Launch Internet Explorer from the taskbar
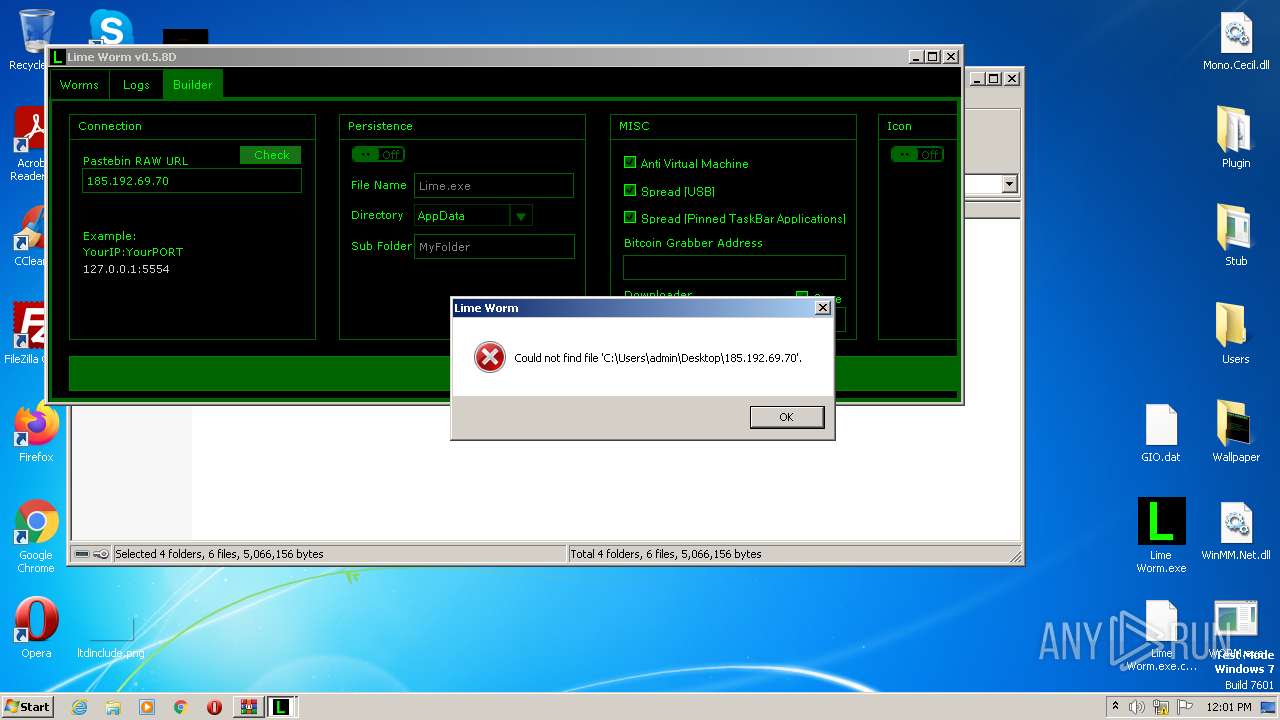The width and height of the screenshot is (1280, 720). pos(79,707)
